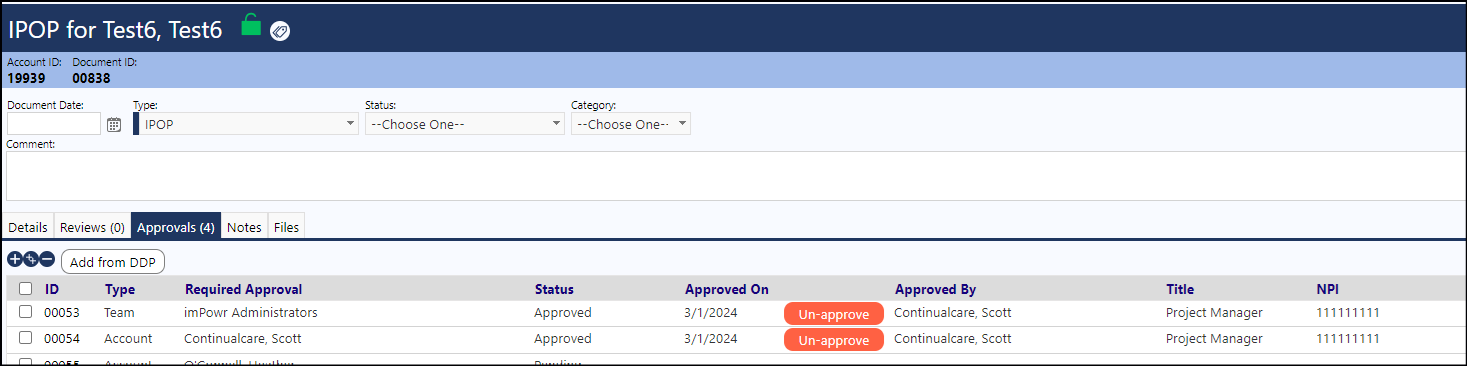Screen dimensions: 1467x366
Task: Open the Notes tab
Action: [x=244, y=227]
